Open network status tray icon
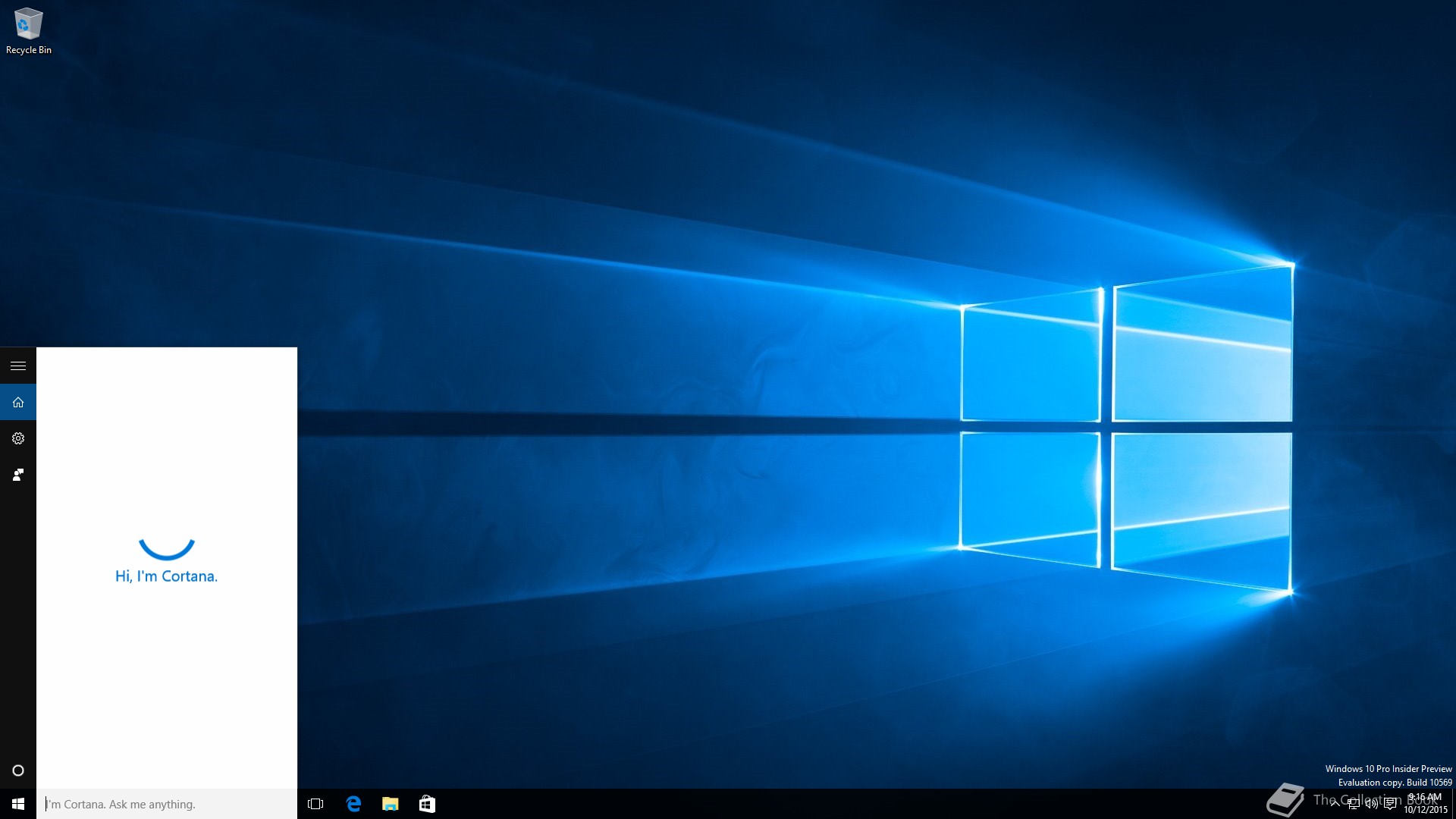This screenshot has width=1456, height=819. click(x=1353, y=804)
